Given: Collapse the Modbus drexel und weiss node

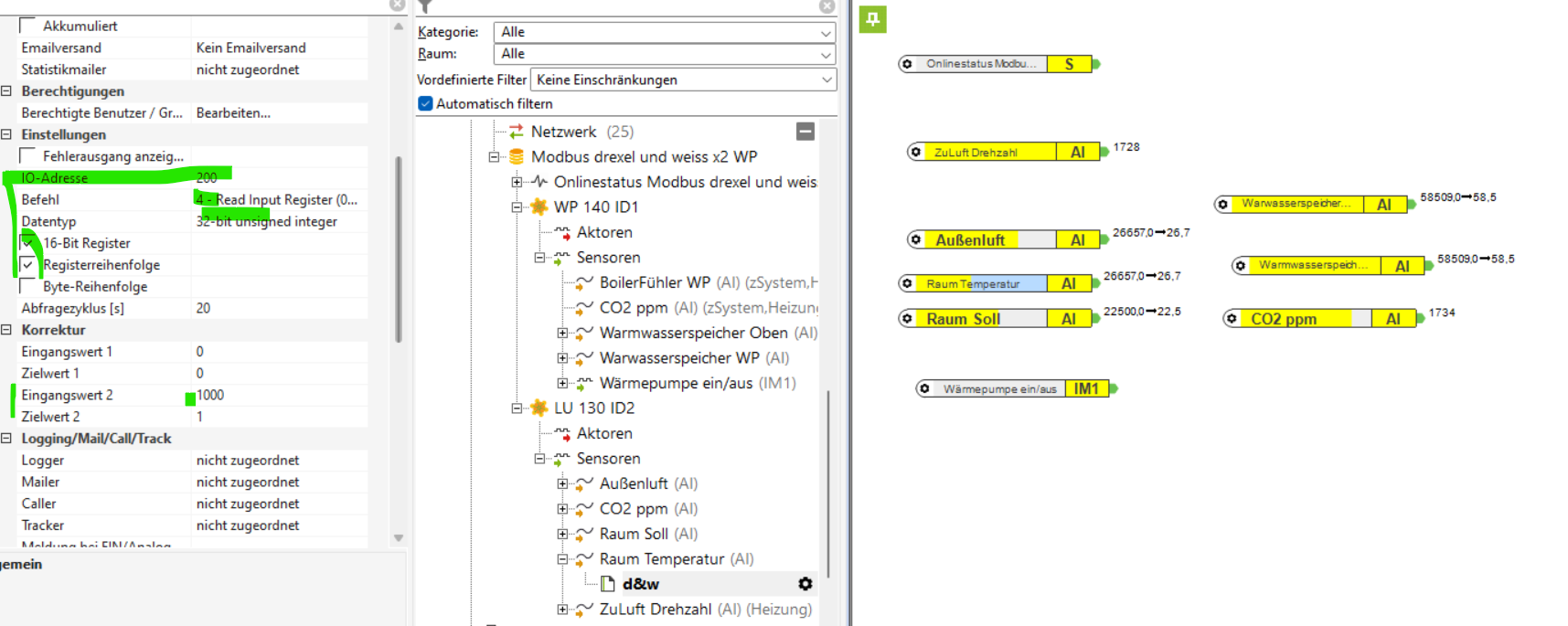Looking at the screenshot, I should pyautogui.click(x=494, y=157).
